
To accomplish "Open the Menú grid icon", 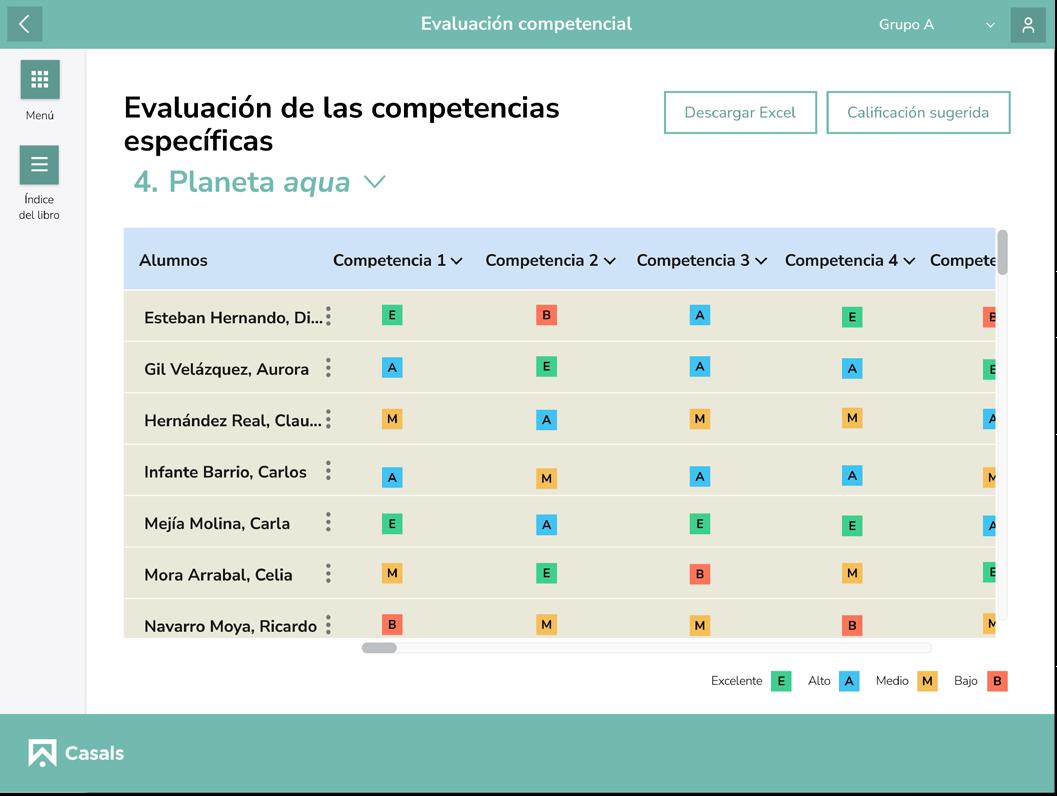I will coord(40,80).
